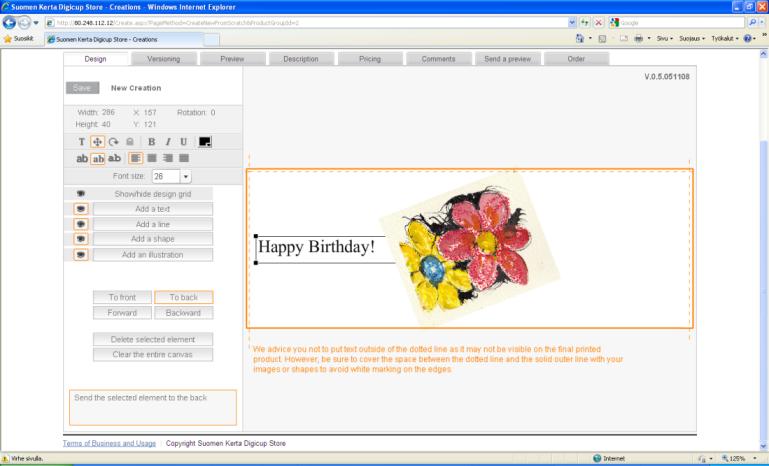Toggle Show/hide design grid button
The height and width of the screenshot is (466, 769).
153,194
